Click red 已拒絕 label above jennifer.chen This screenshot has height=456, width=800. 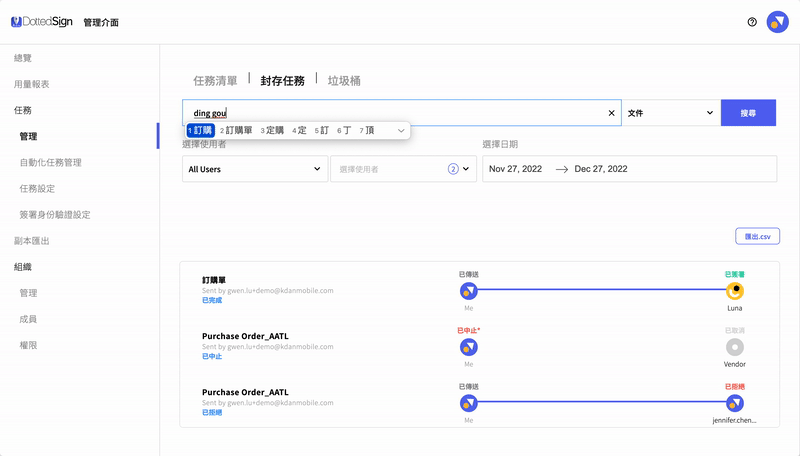click(735, 387)
